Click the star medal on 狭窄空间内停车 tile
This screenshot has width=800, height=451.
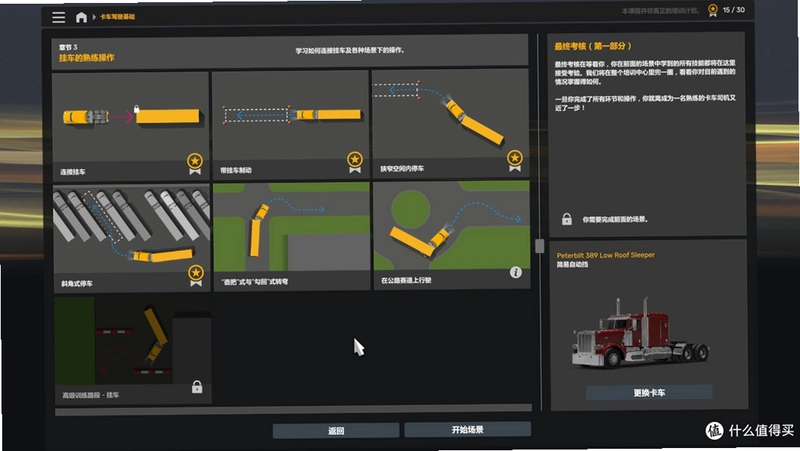click(515, 161)
